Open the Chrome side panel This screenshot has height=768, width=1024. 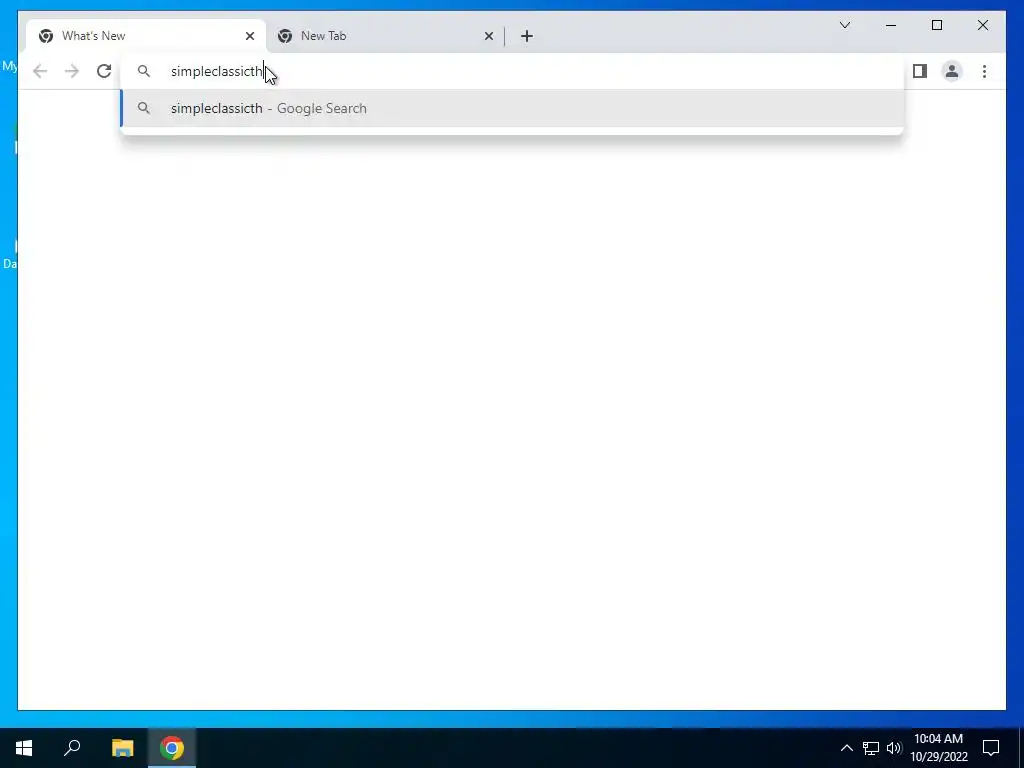(920, 71)
